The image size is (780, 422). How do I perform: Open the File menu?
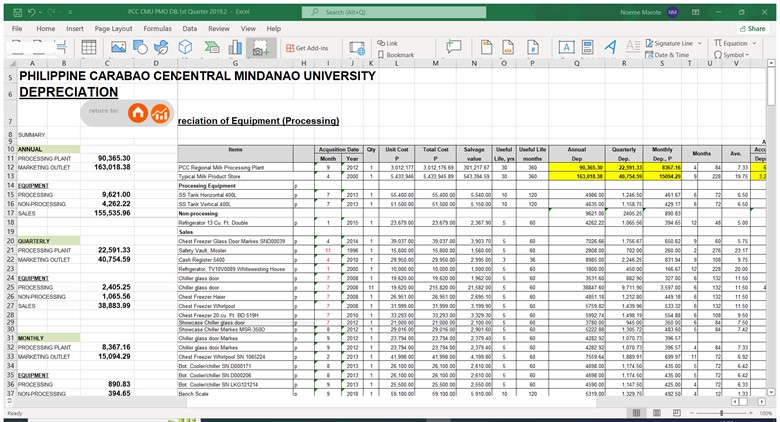(17, 28)
